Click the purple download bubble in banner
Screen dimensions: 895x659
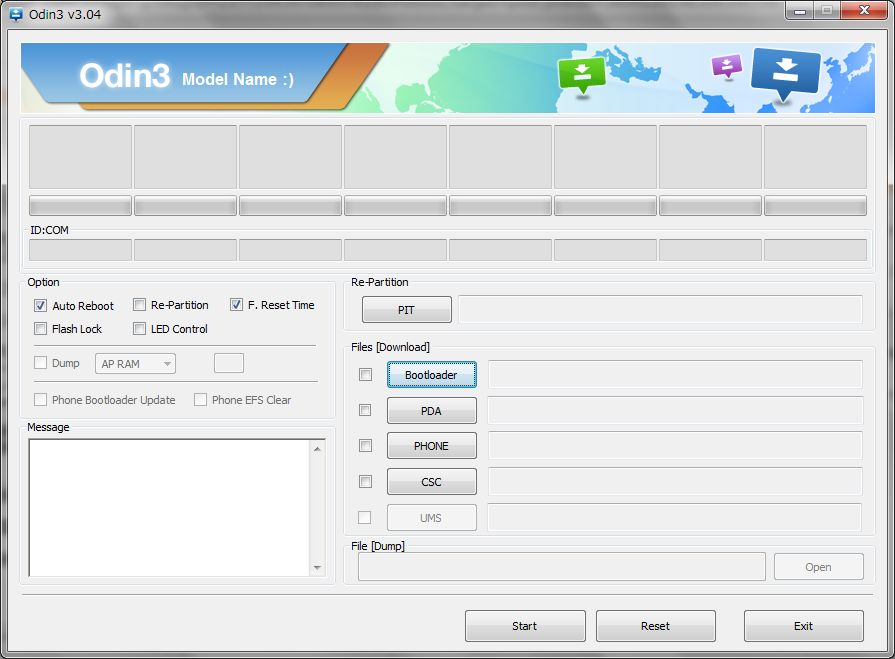[727, 66]
